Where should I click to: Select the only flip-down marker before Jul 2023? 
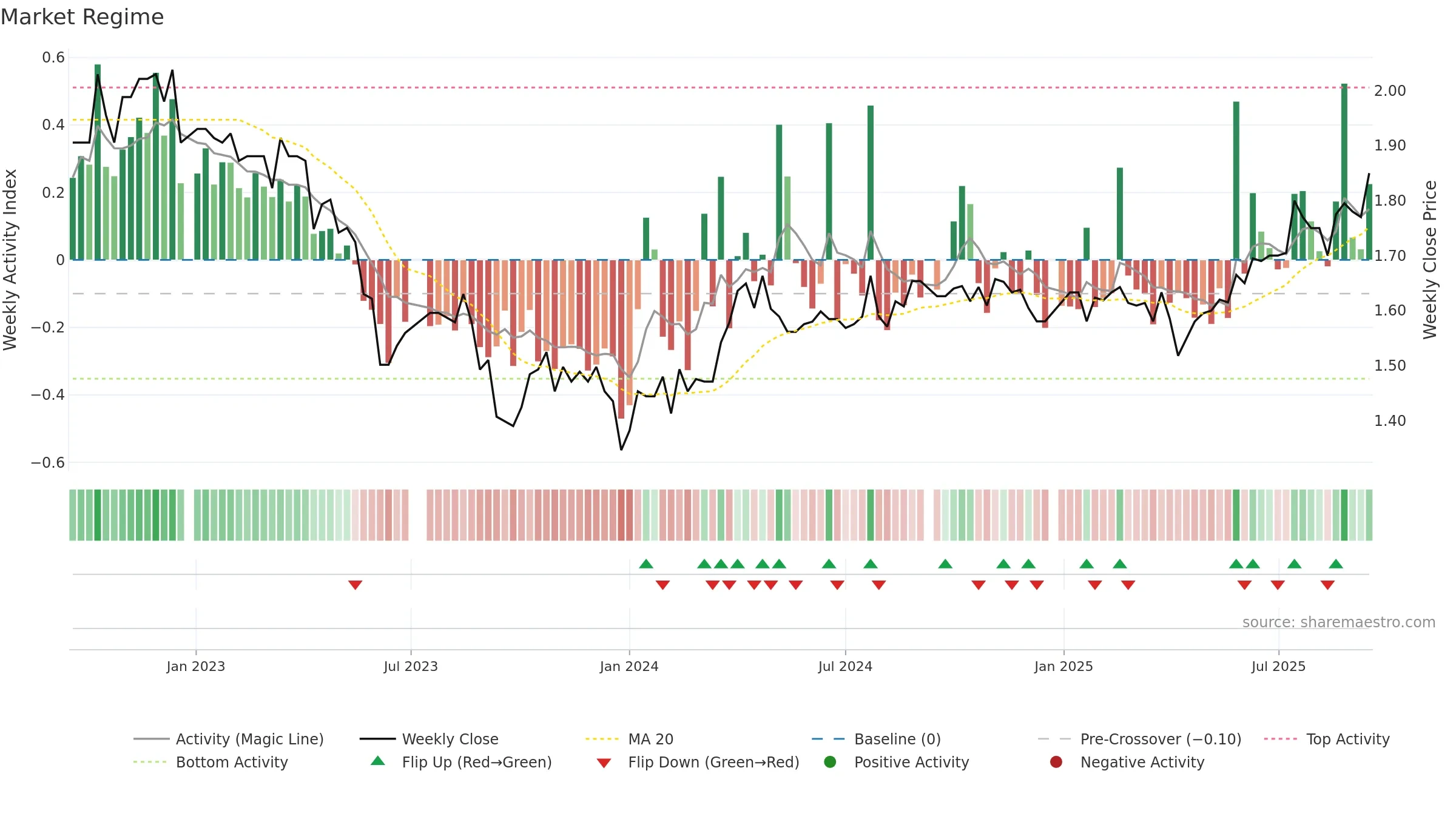coord(356,585)
